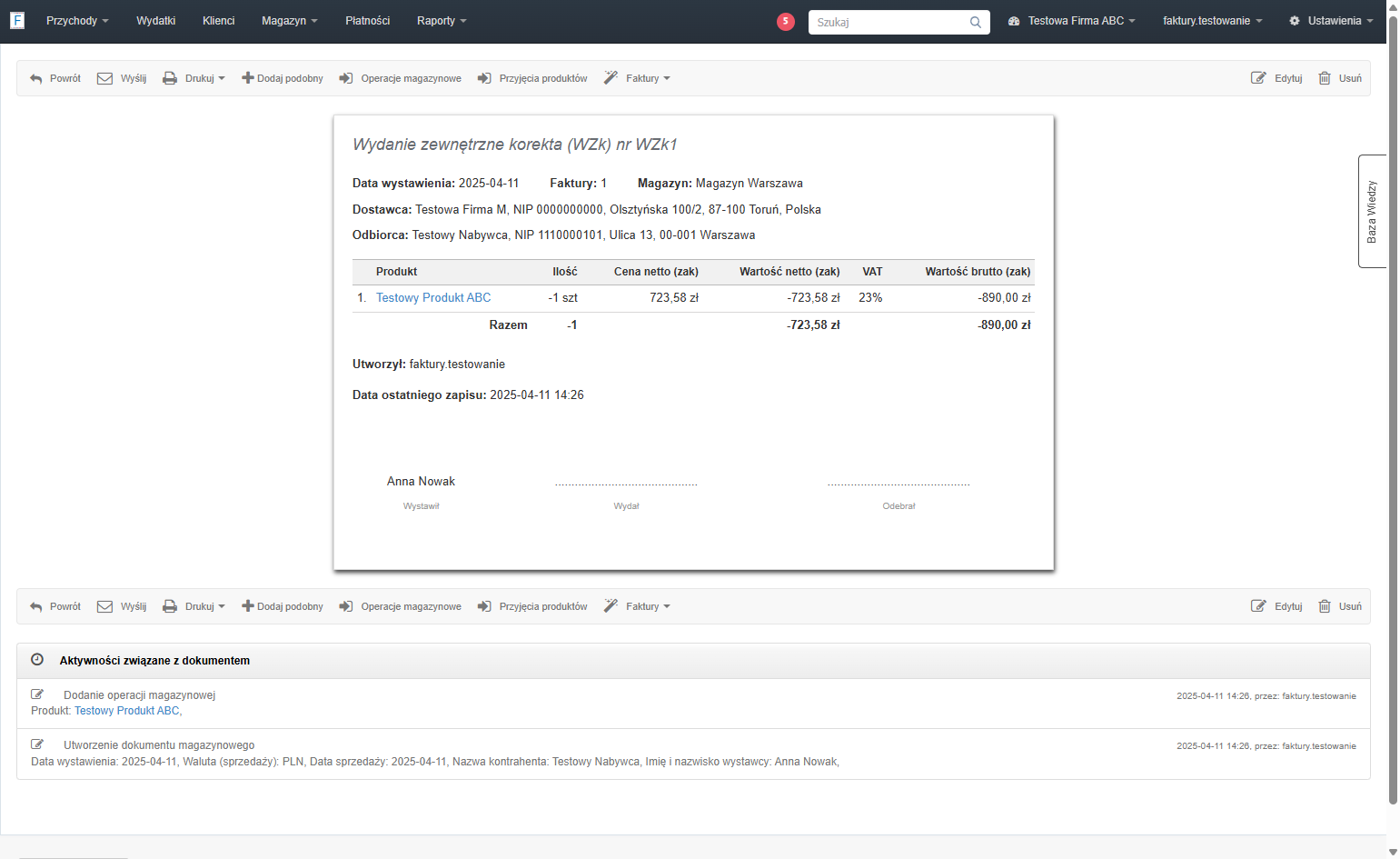Click the Przyjęcia produktów icon in top toolbar
The image size is (1400, 859).
[x=484, y=78]
